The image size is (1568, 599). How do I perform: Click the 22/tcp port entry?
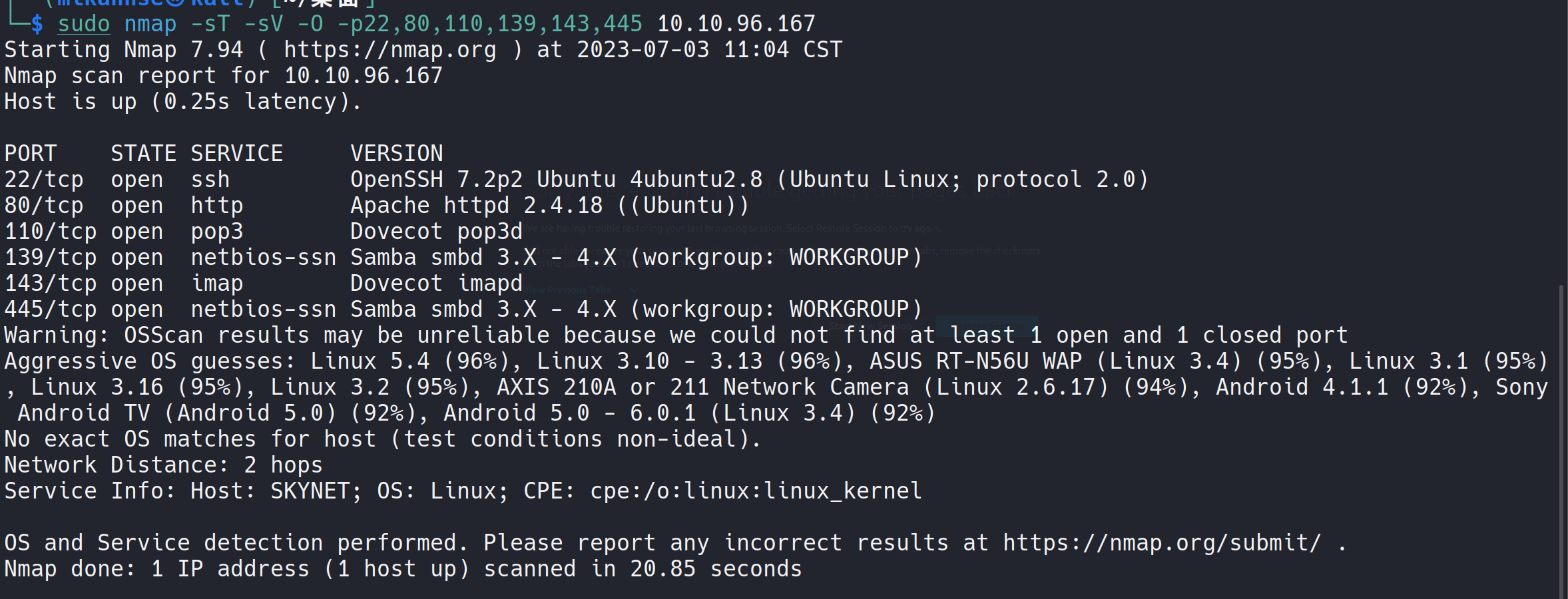click(44, 180)
